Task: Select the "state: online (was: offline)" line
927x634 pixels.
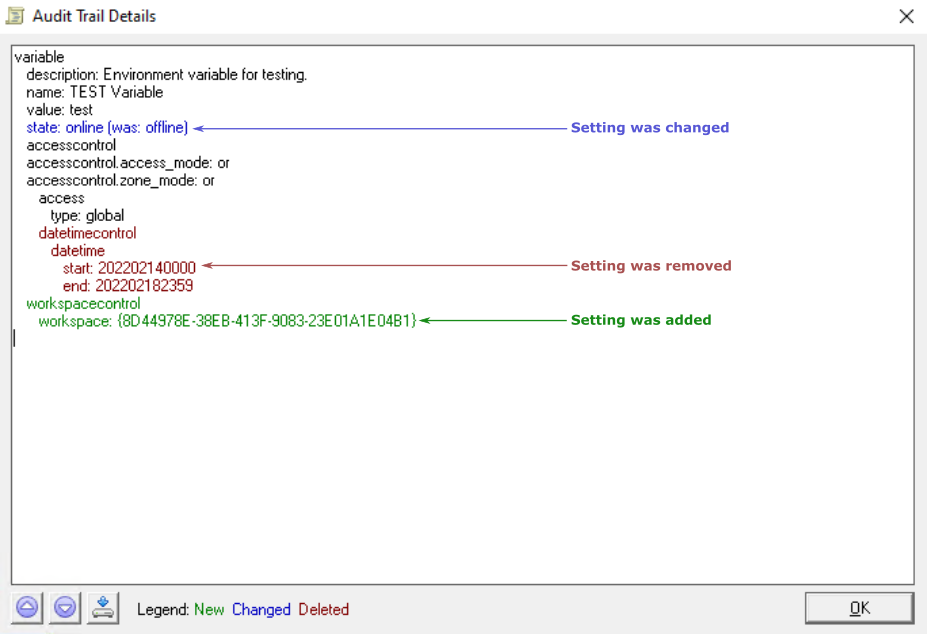Action: click(106, 127)
